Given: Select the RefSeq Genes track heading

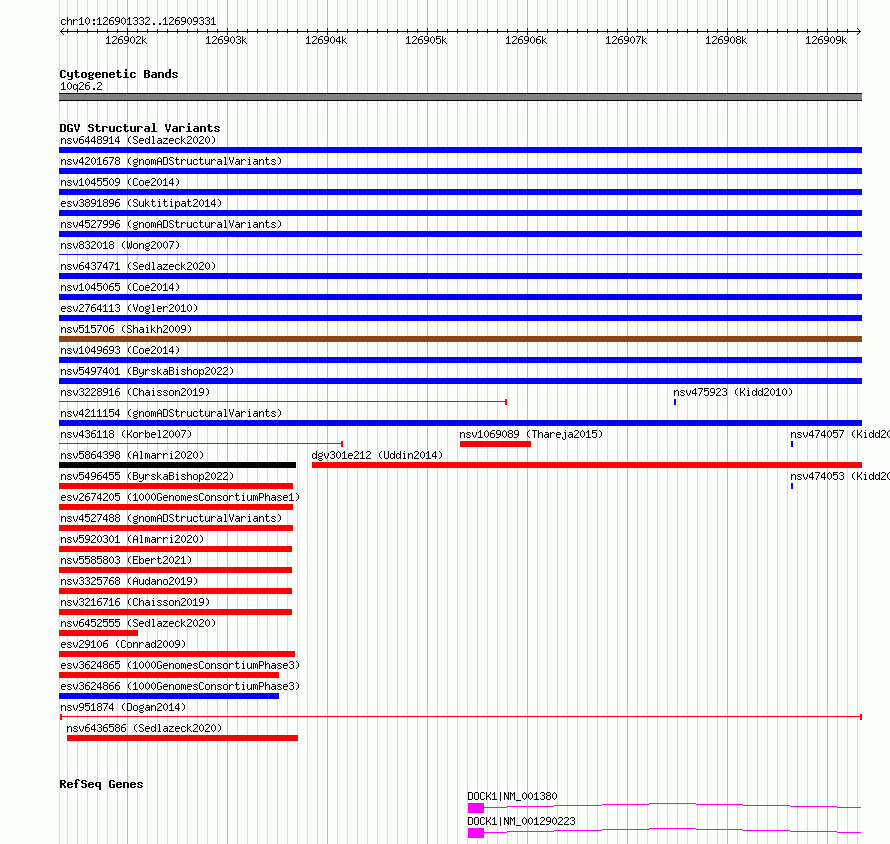Looking at the screenshot, I should click(x=101, y=784).
